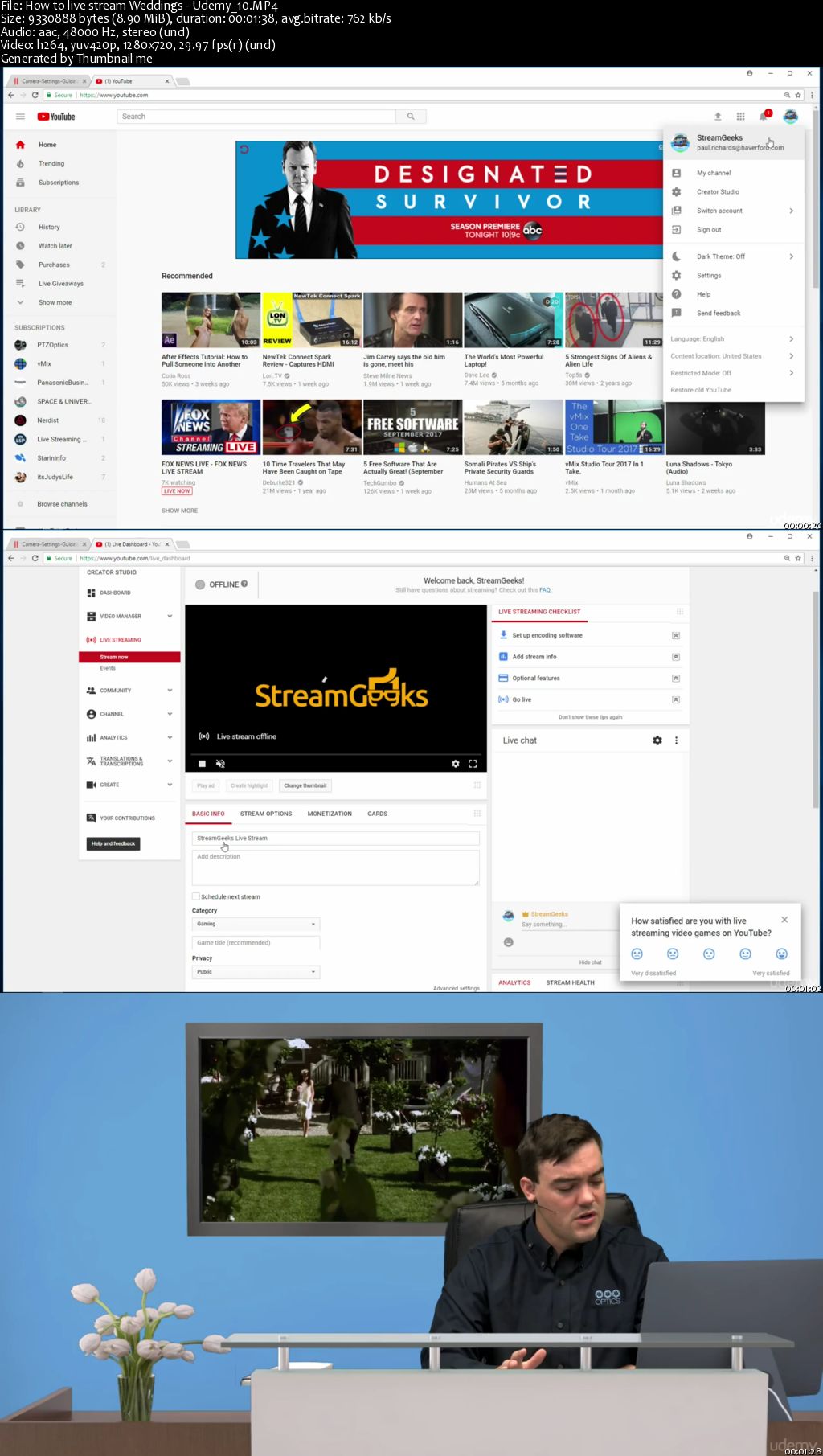The width and height of the screenshot is (823, 1456).
Task: Click the PTZOptics channel avatar in Subscriptions
Action: 20,345
